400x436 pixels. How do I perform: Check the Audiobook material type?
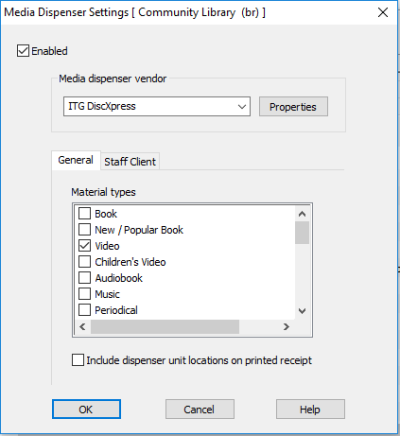85,278
